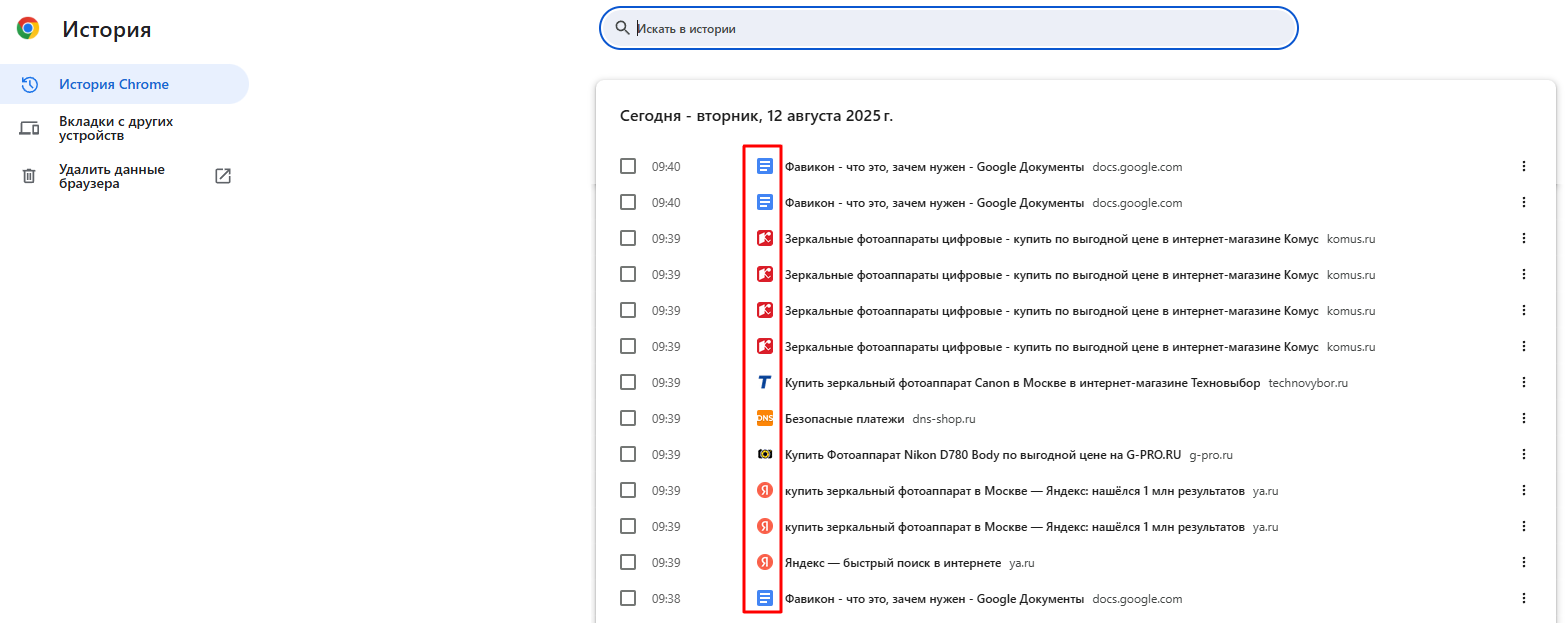1568x623 pixels.
Task: Check the 09:38 Google Документы entry
Action: point(628,598)
